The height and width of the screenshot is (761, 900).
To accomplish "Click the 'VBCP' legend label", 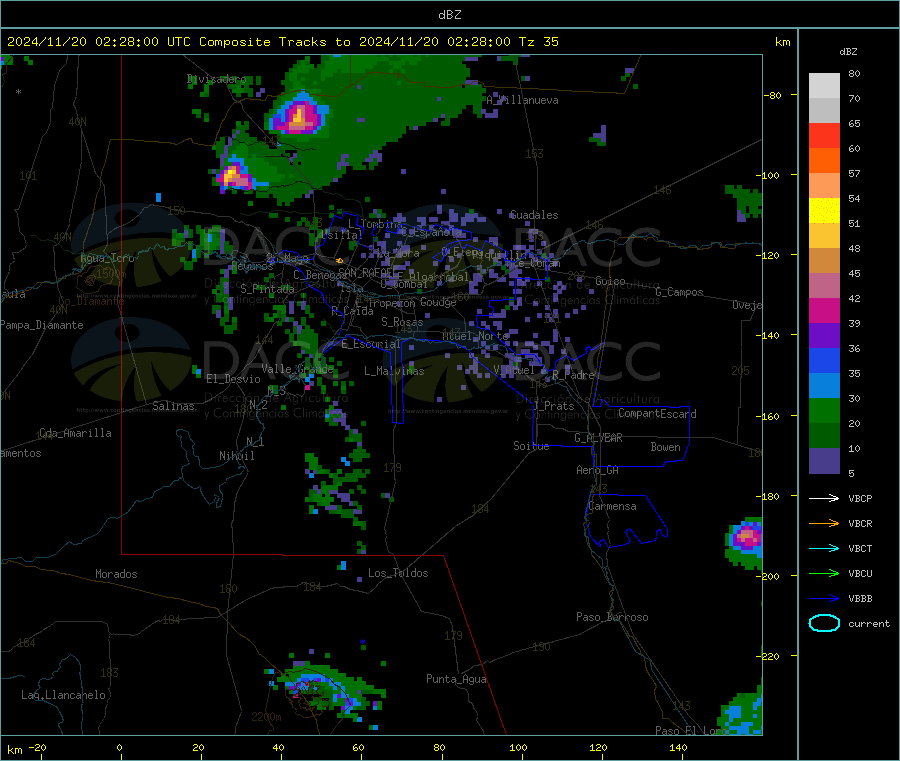I will (860, 498).
